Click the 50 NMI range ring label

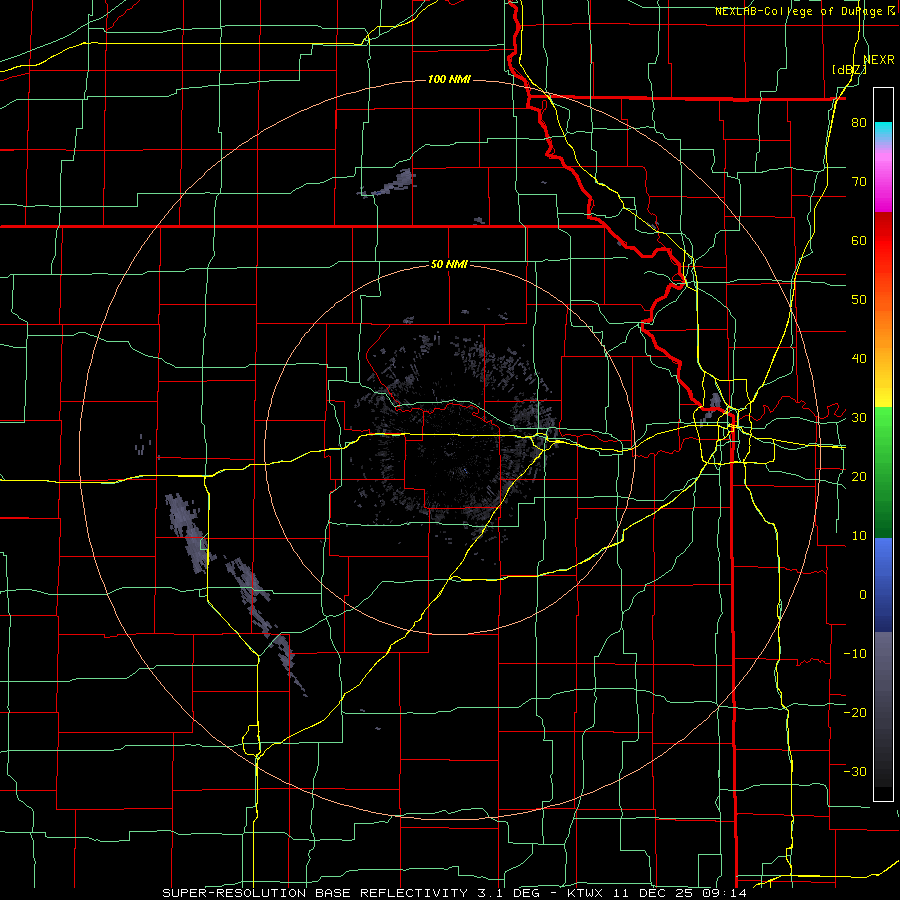click(449, 264)
